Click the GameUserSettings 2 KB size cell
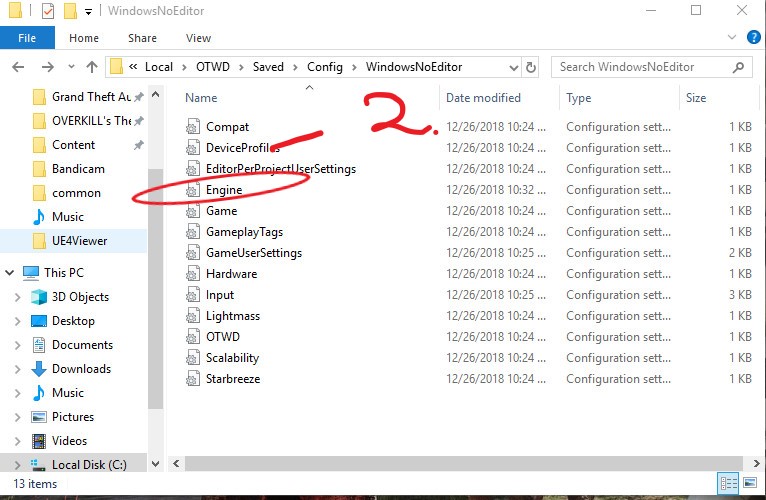The image size is (766, 500). pyautogui.click(x=740, y=253)
